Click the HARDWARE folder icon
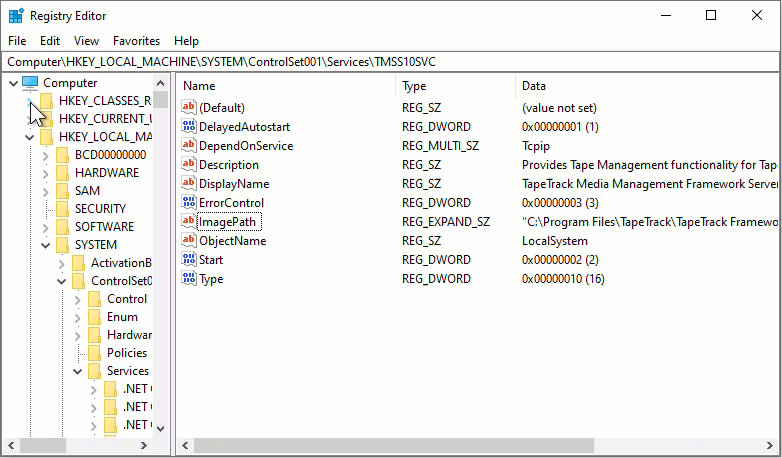Screen dimensions: 782x458 pyautogui.click(x=63, y=173)
